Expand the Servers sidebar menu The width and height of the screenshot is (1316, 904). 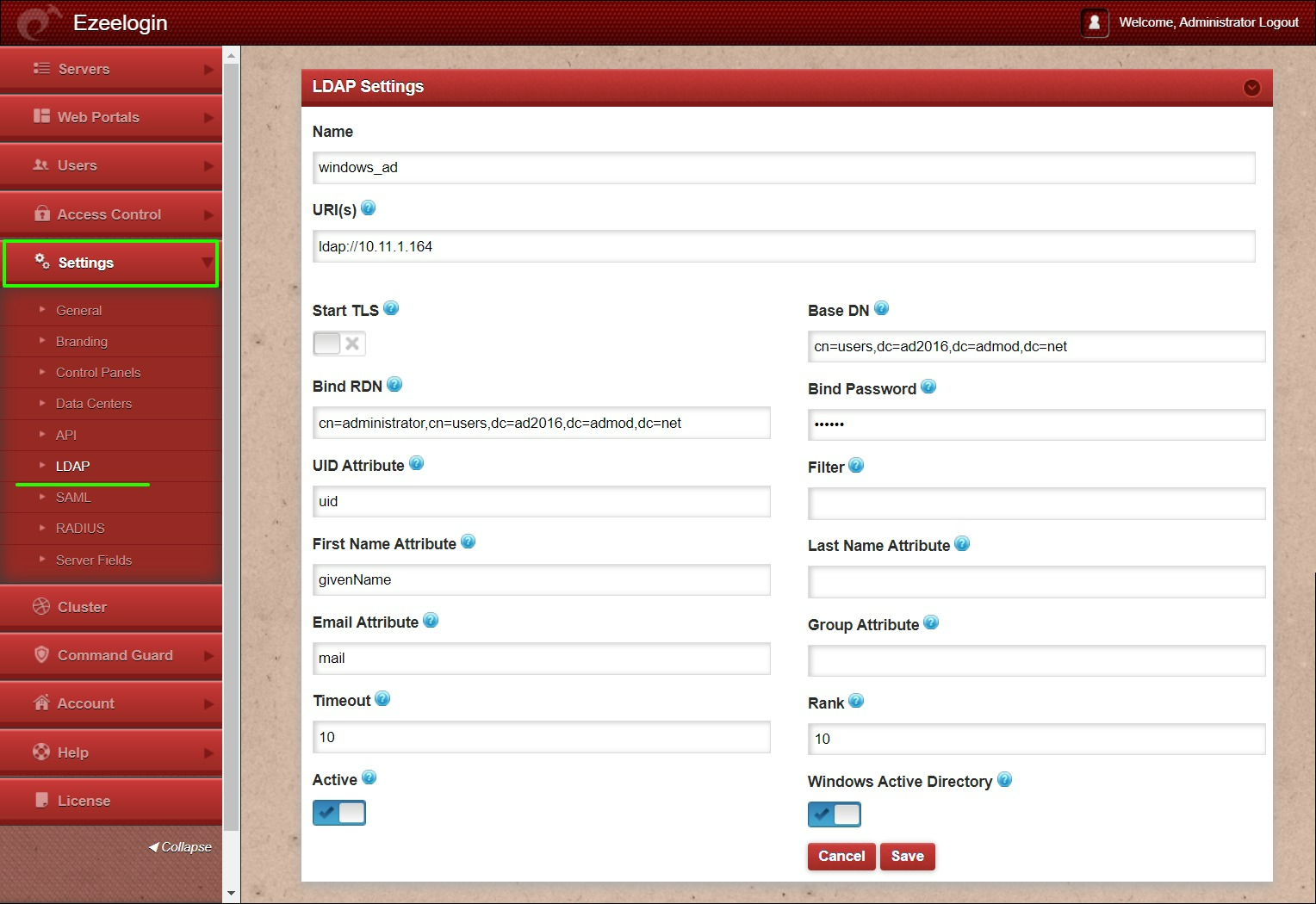pos(82,69)
